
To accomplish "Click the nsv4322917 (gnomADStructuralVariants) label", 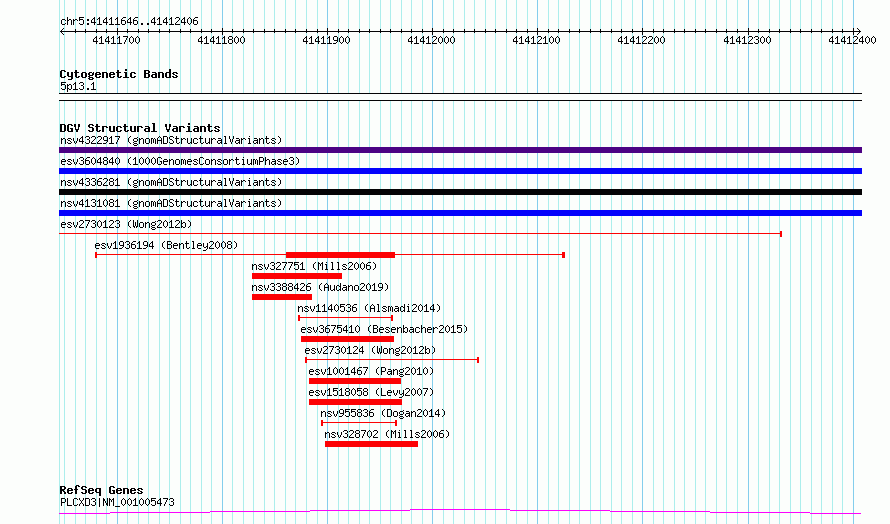I will (171, 140).
